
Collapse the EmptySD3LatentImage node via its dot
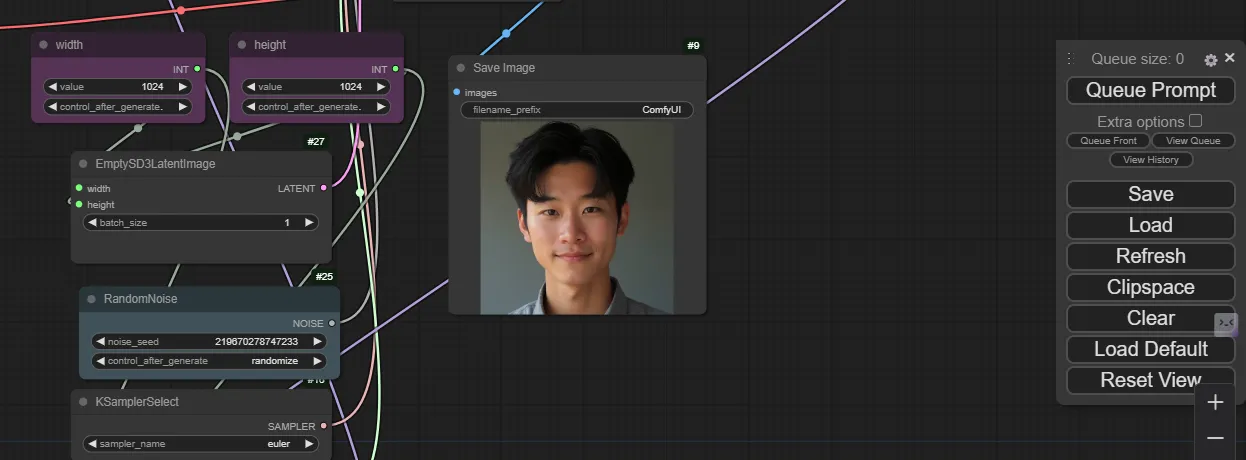click(x=83, y=164)
